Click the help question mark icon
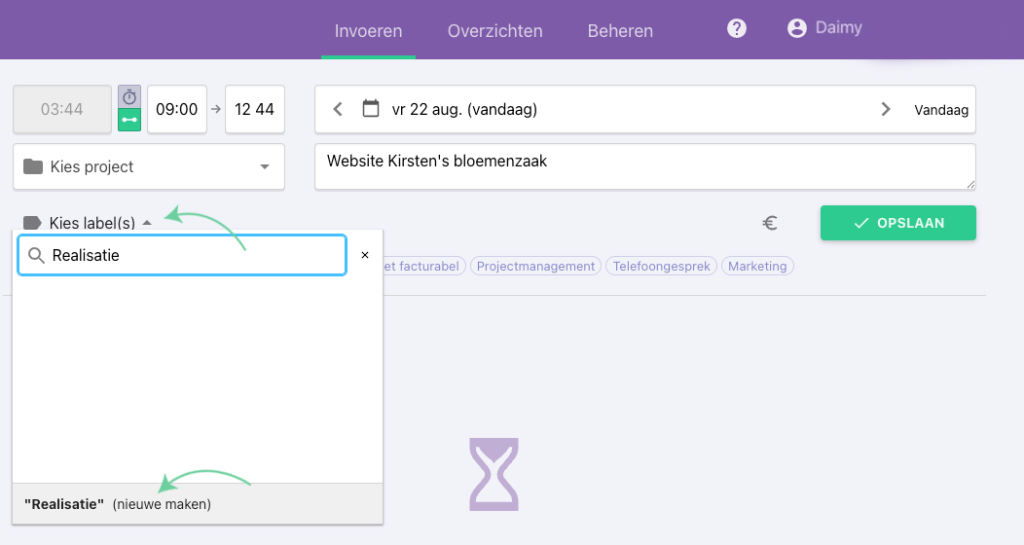 pos(737,29)
